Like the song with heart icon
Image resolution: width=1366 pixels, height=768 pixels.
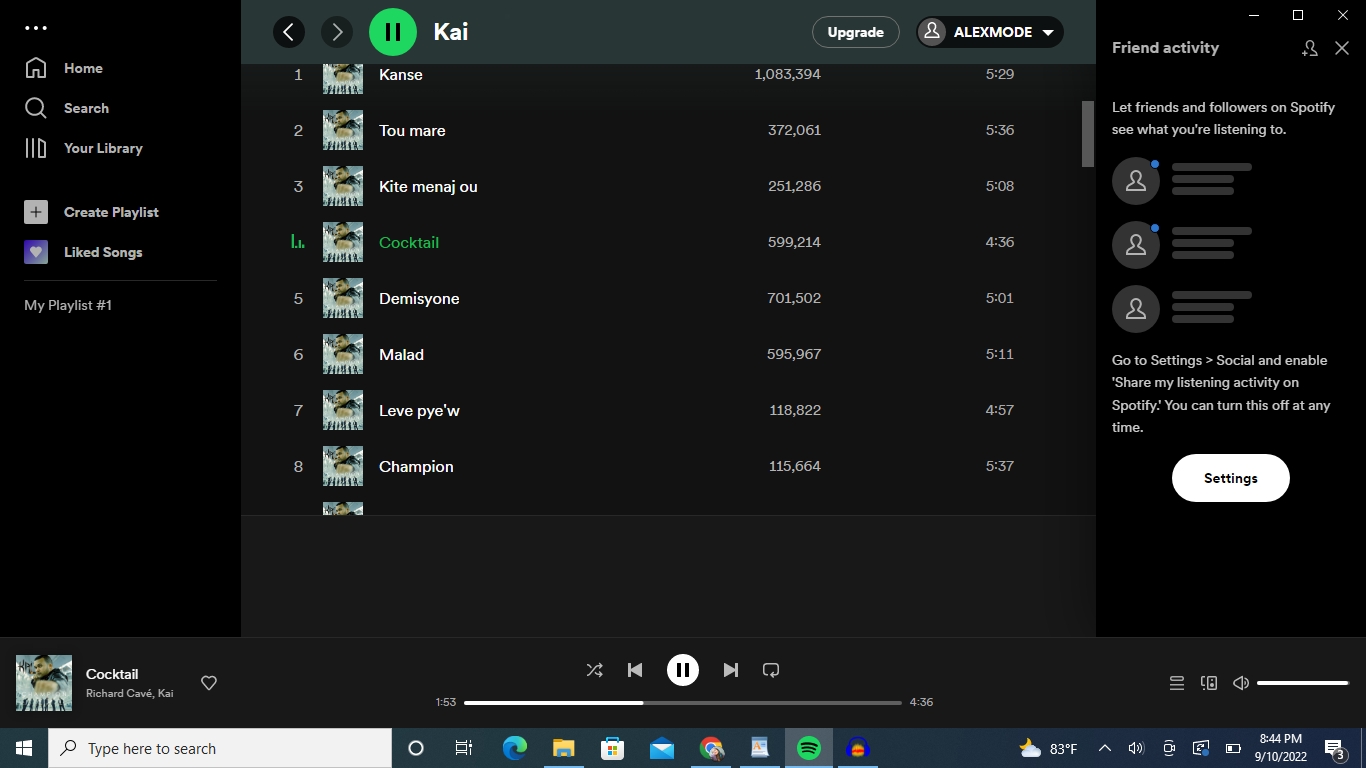[209, 683]
